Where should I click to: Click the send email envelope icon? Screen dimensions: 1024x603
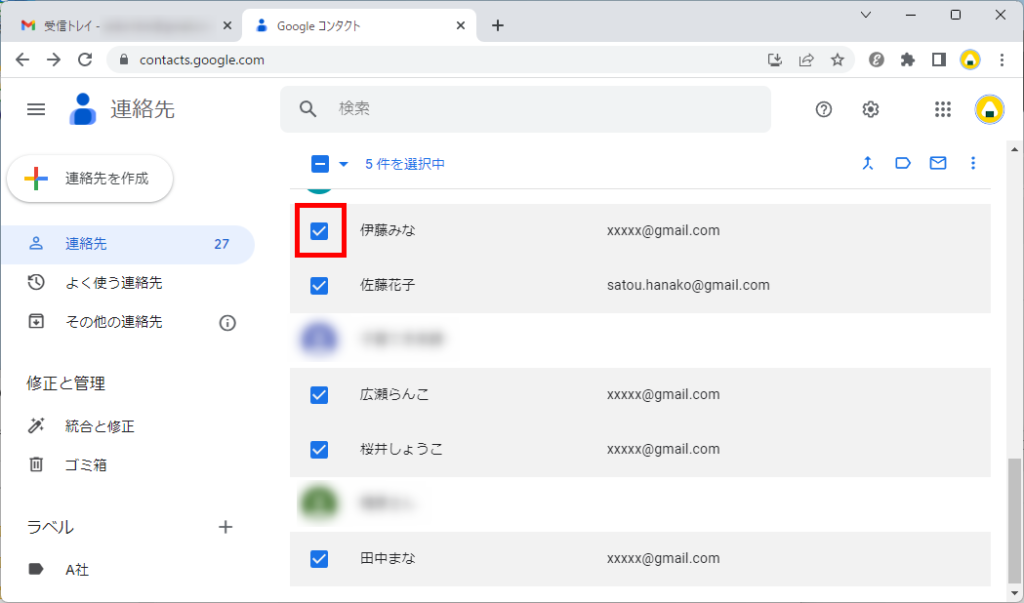pos(938,163)
